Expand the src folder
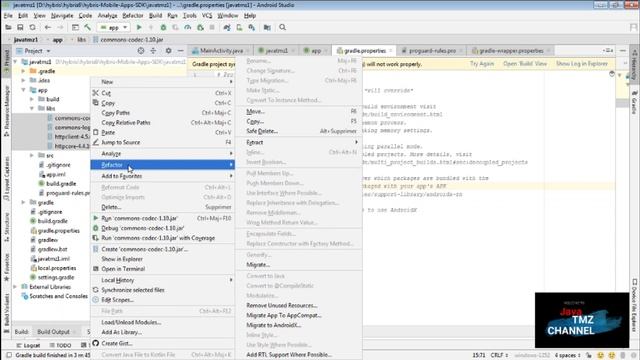This screenshot has height=360, width=640. point(32,156)
